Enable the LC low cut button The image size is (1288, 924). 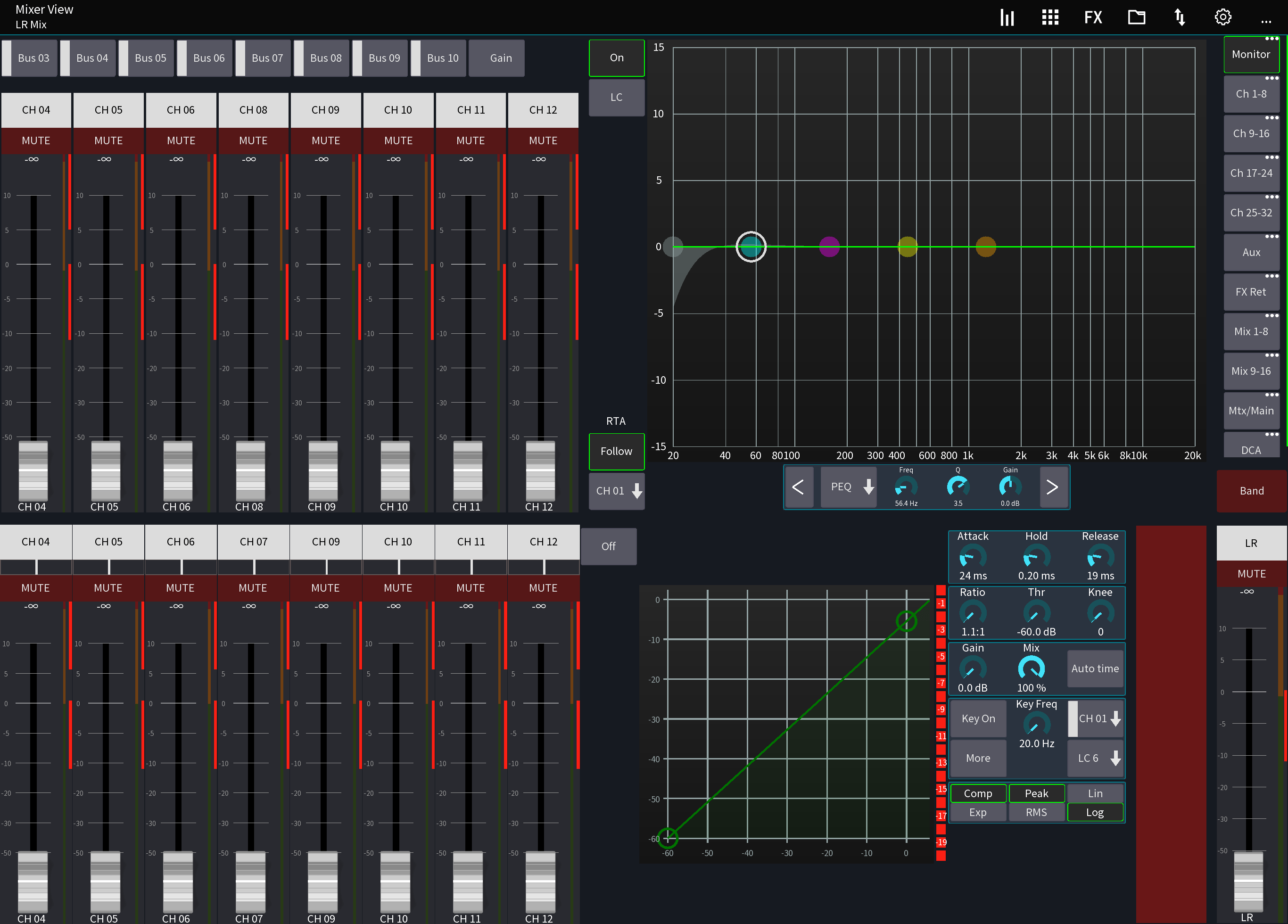click(x=616, y=97)
